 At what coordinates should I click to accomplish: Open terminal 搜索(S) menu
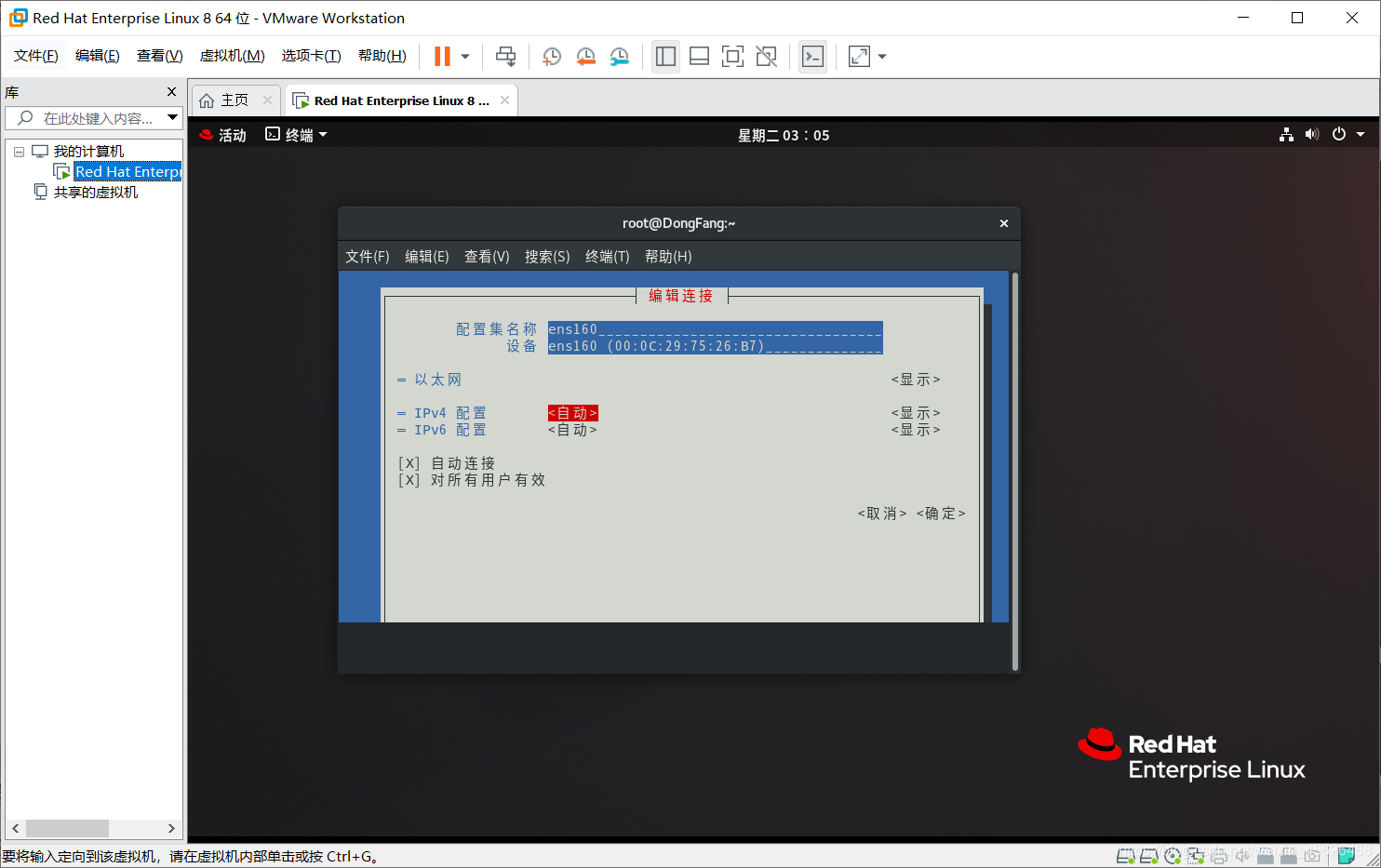point(547,257)
